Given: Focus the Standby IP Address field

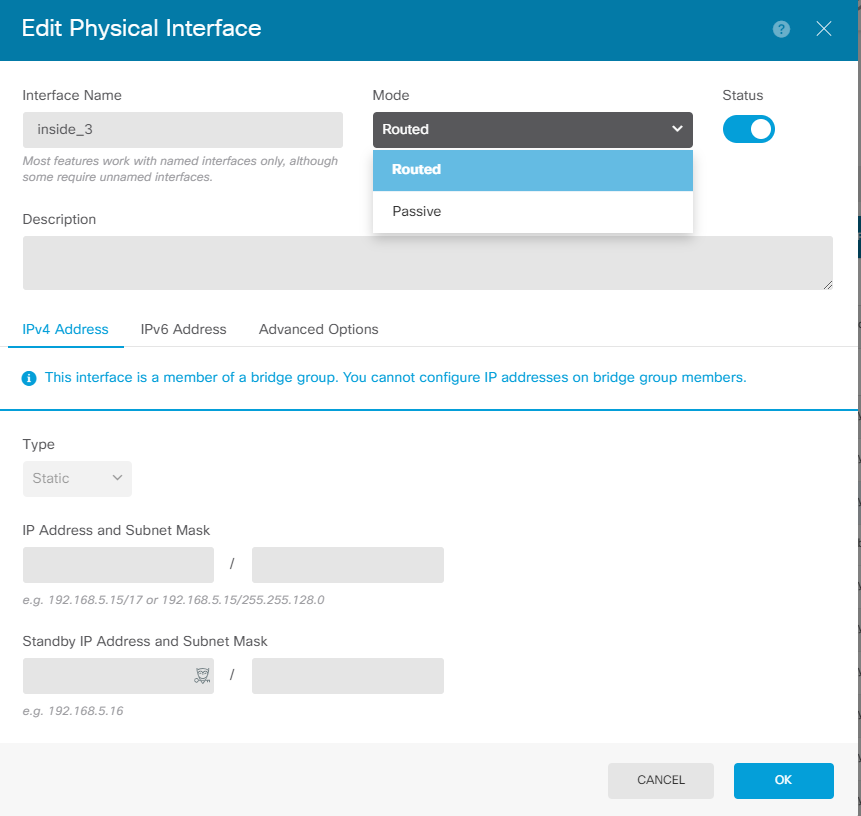Looking at the screenshot, I should pyautogui.click(x=105, y=676).
